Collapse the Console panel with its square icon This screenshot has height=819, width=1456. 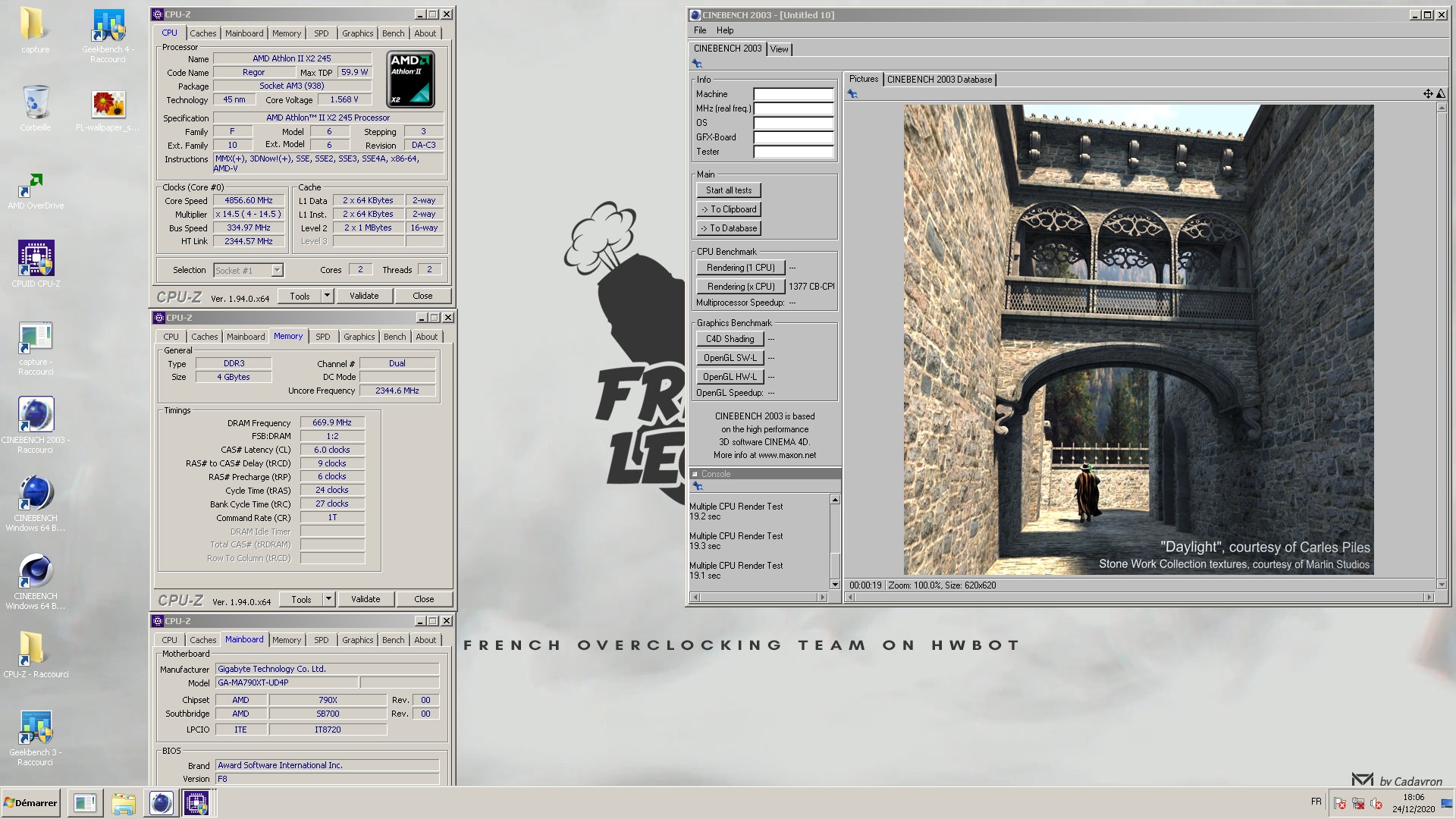pos(695,474)
